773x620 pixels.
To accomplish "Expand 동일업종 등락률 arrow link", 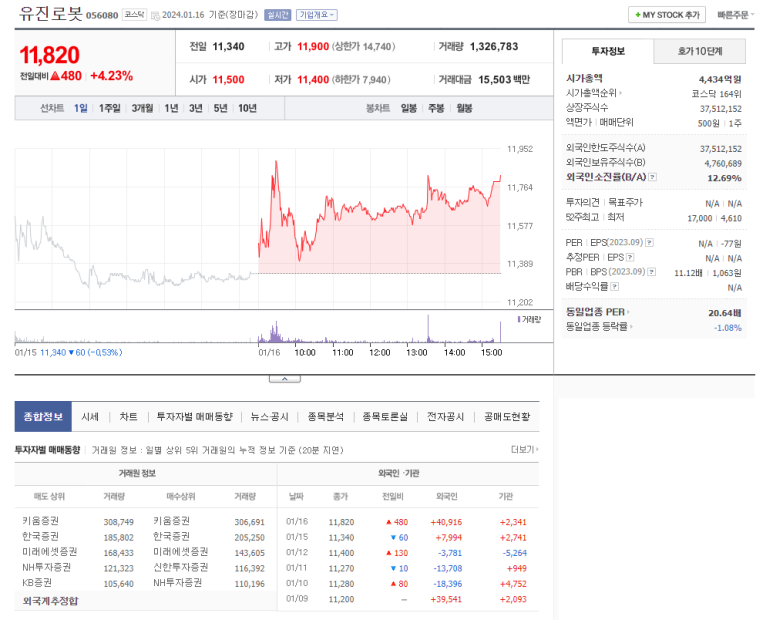I will [599, 326].
